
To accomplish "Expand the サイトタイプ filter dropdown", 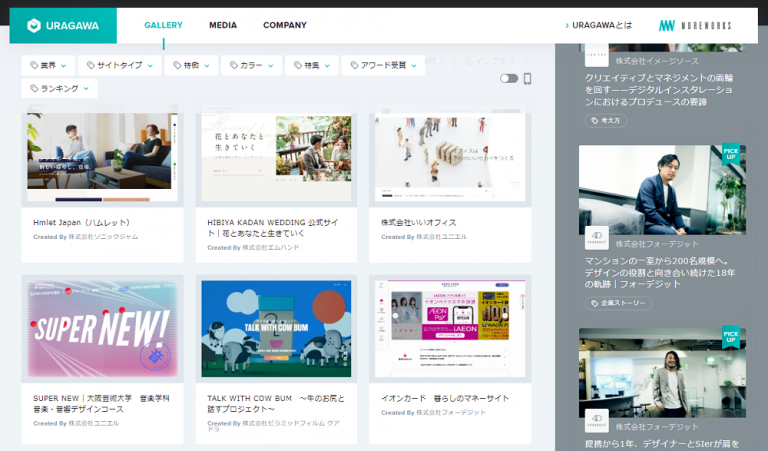I will point(120,65).
